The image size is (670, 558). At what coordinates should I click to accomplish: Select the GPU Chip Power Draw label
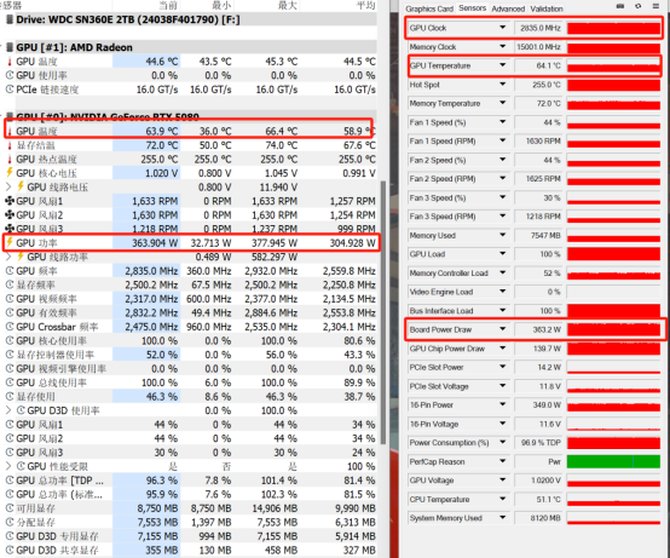(x=447, y=348)
